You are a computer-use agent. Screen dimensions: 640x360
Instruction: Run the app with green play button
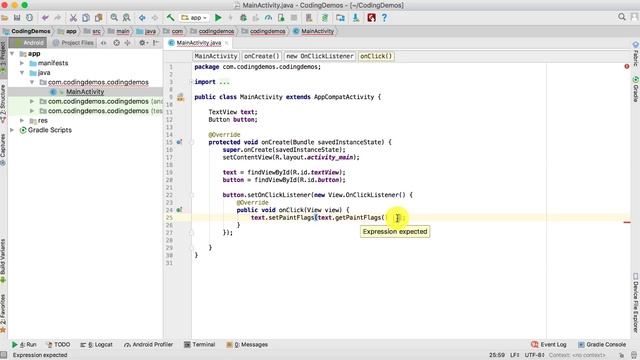218,18
